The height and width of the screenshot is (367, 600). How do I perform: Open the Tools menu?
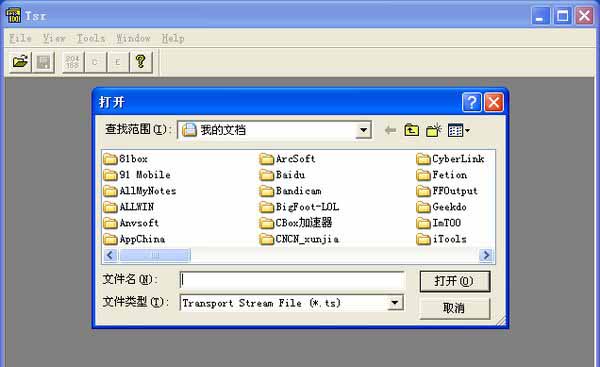click(91, 38)
